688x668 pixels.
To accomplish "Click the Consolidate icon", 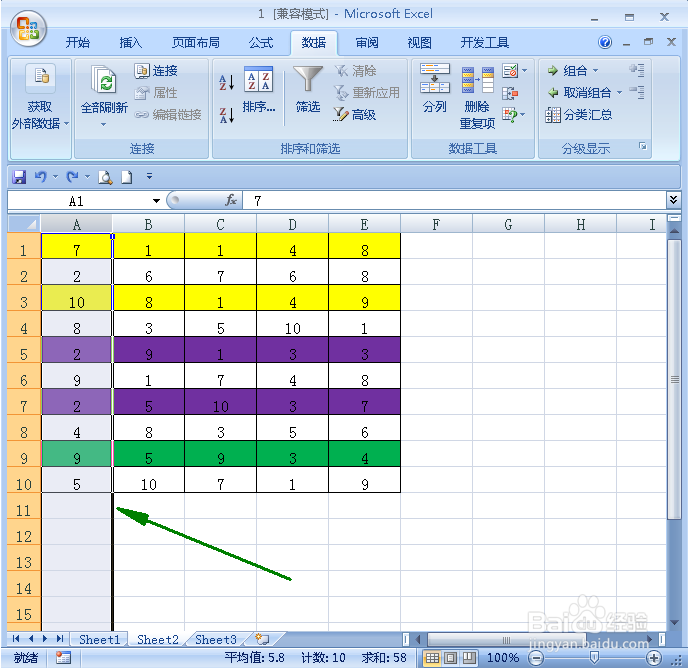I will tap(510, 93).
